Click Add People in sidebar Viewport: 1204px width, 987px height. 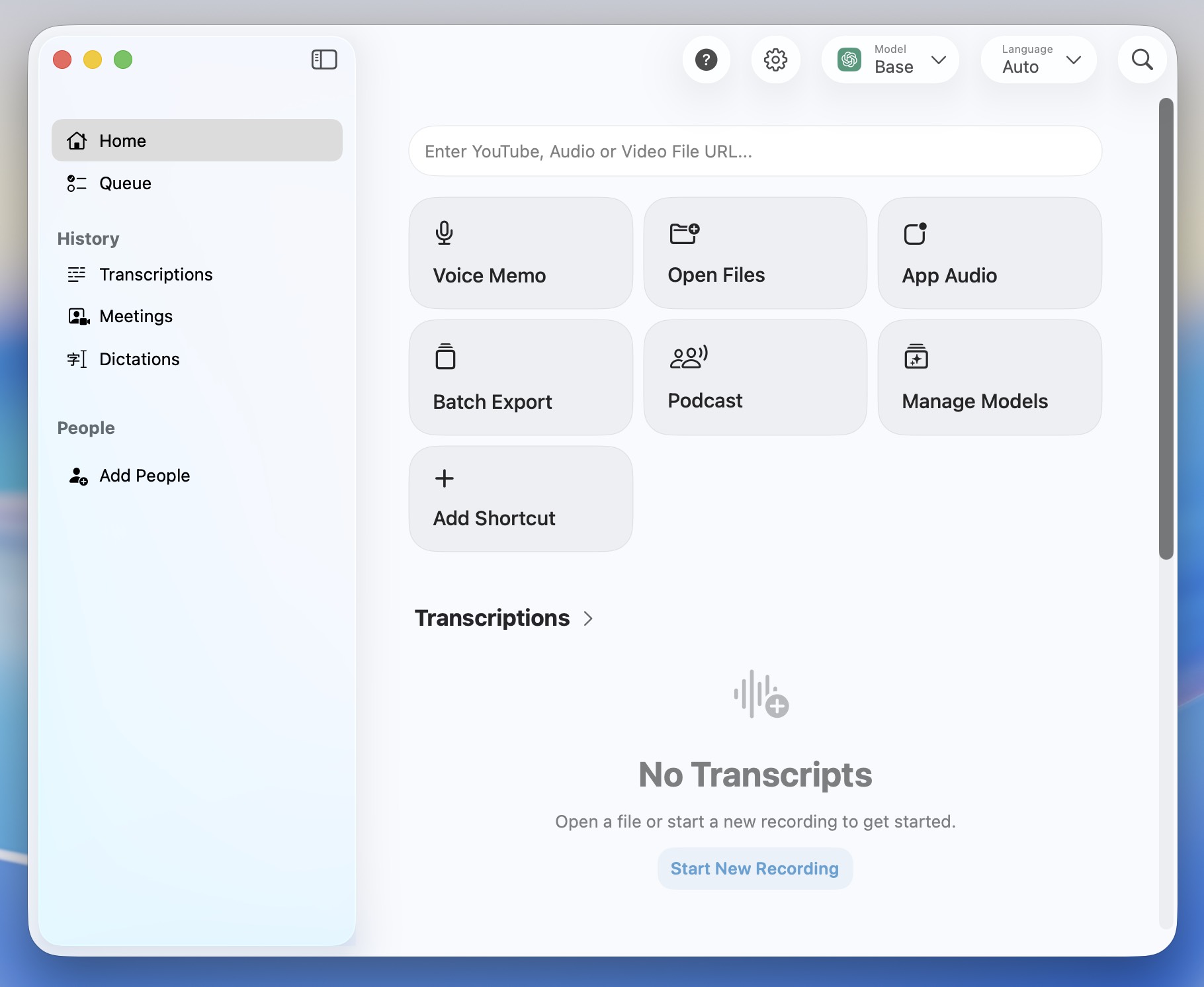(x=144, y=476)
